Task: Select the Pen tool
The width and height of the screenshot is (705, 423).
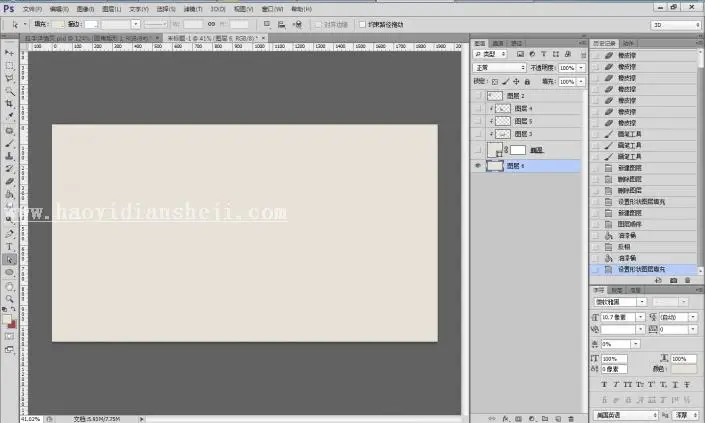Action: pyautogui.click(x=9, y=234)
